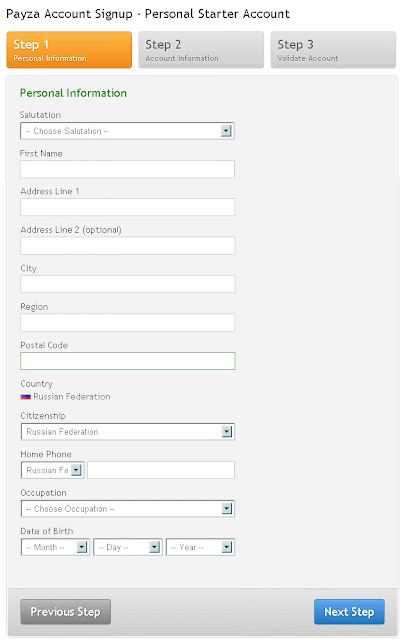The width and height of the screenshot is (402, 640).
Task: Click the Region input field
Action: pos(128,322)
